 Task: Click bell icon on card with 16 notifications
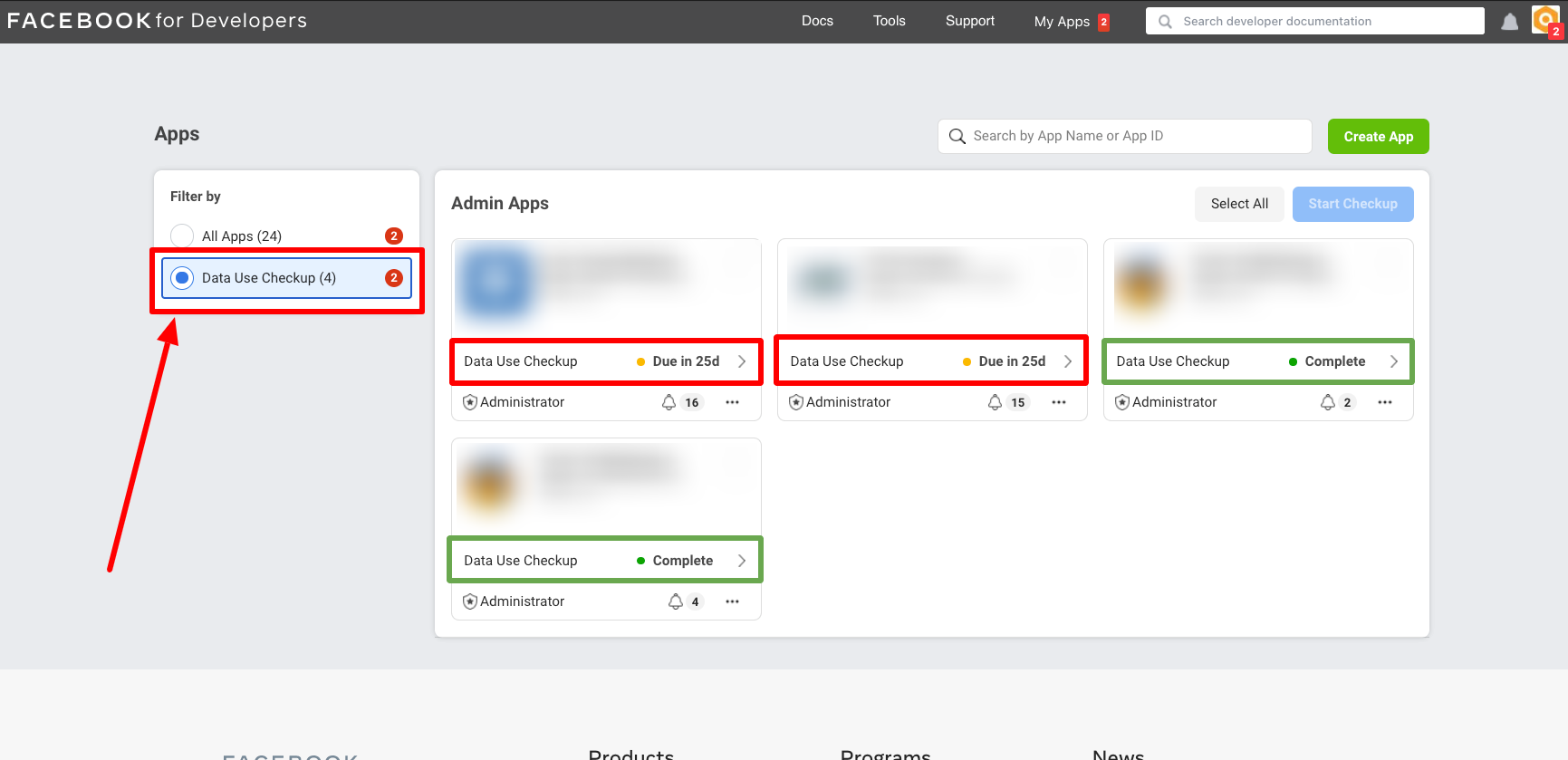coord(669,402)
